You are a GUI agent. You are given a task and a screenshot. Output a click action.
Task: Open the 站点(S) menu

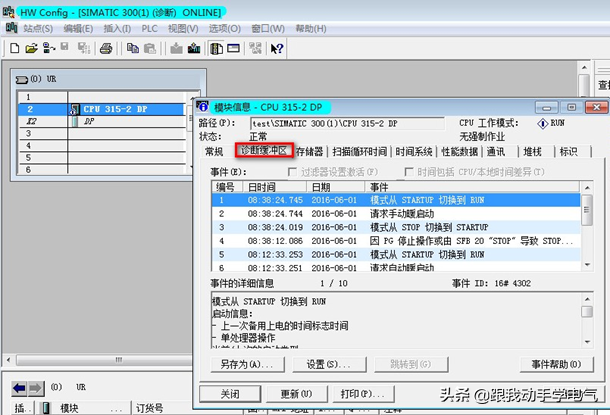click(x=38, y=28)
